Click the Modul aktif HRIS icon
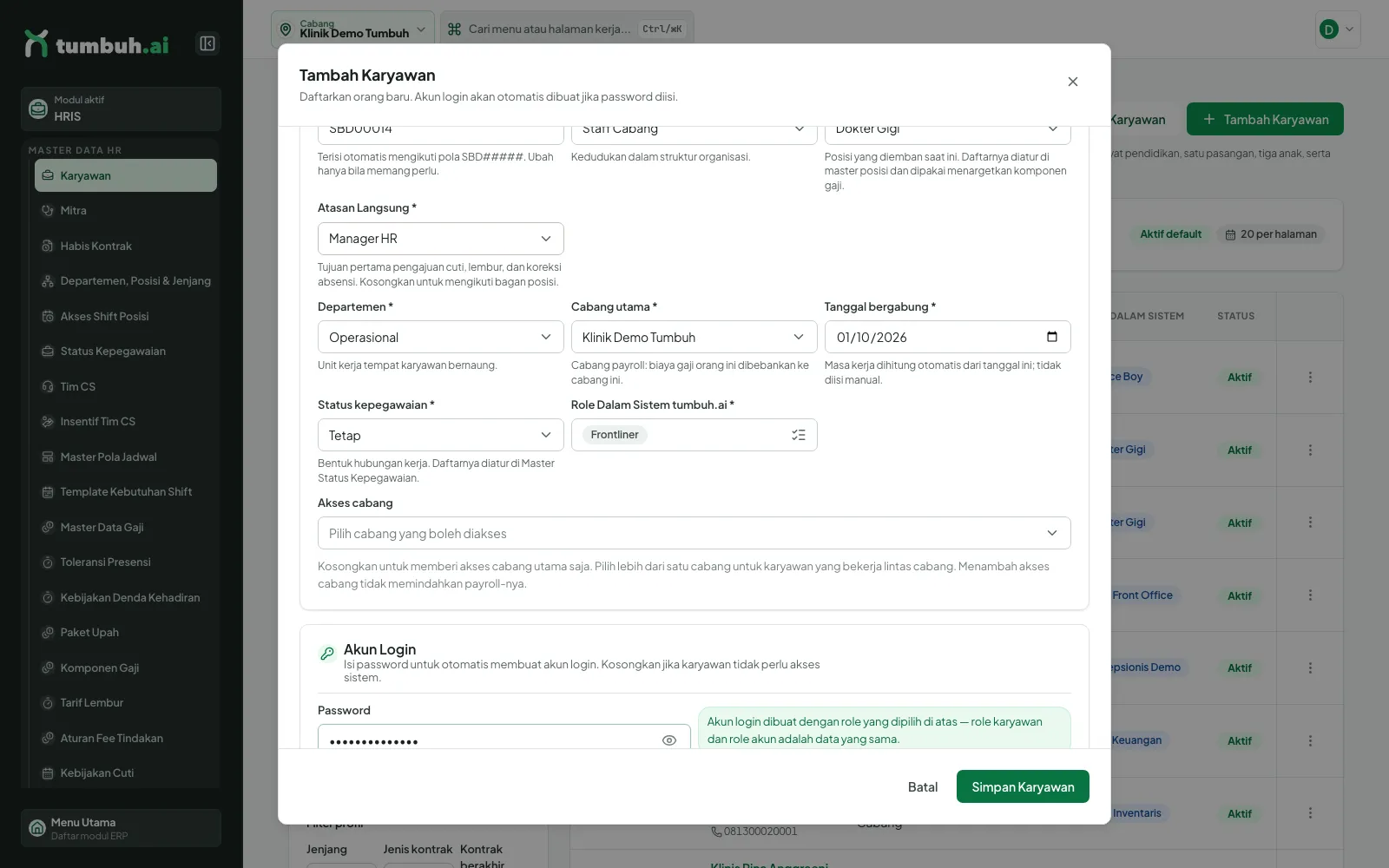The image size is (1389, 868). click(38, 108)
